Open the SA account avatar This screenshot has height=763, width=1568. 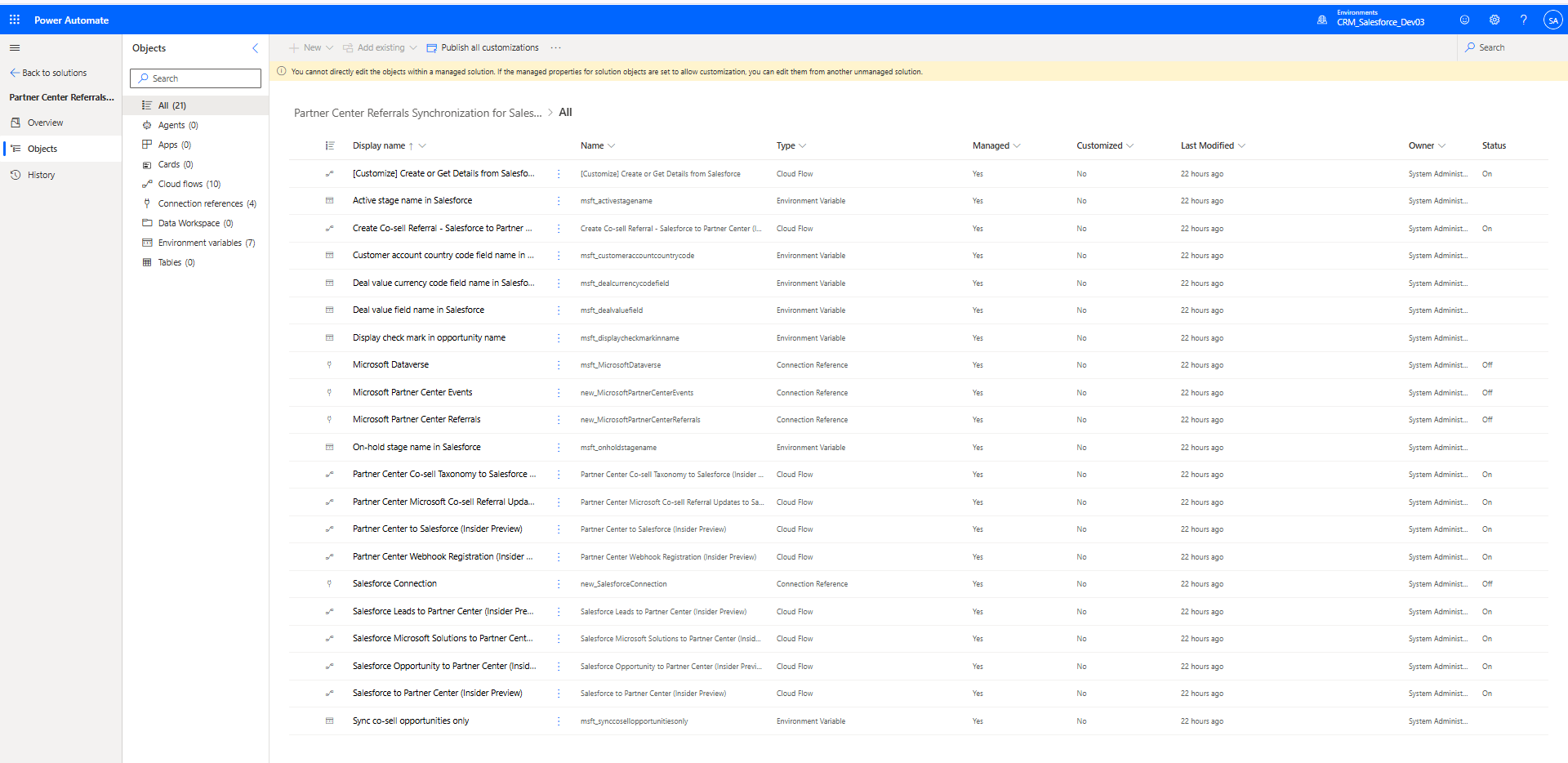pyautogui.click(x=1552, y=20)
